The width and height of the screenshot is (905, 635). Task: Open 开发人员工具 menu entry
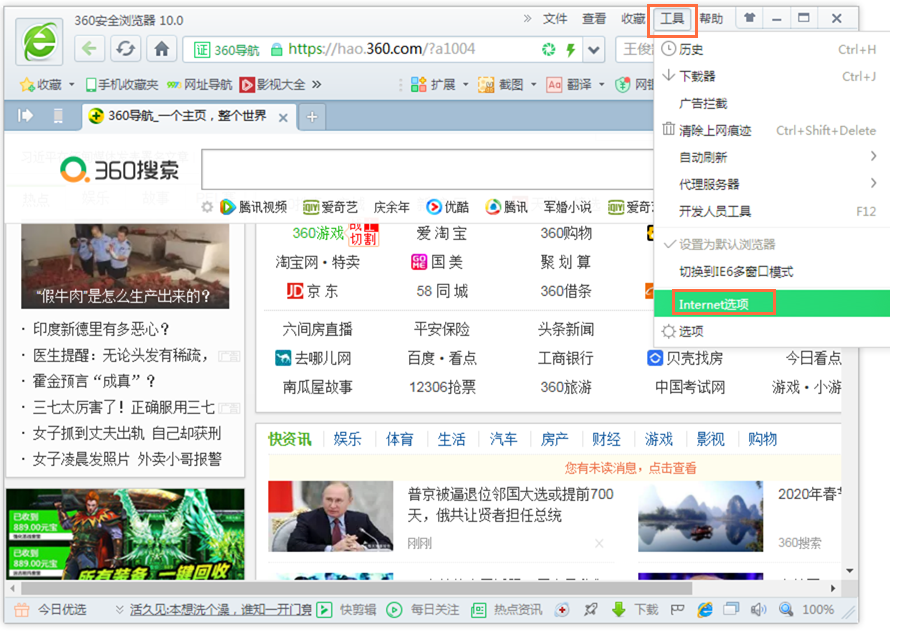coord(772,211)
